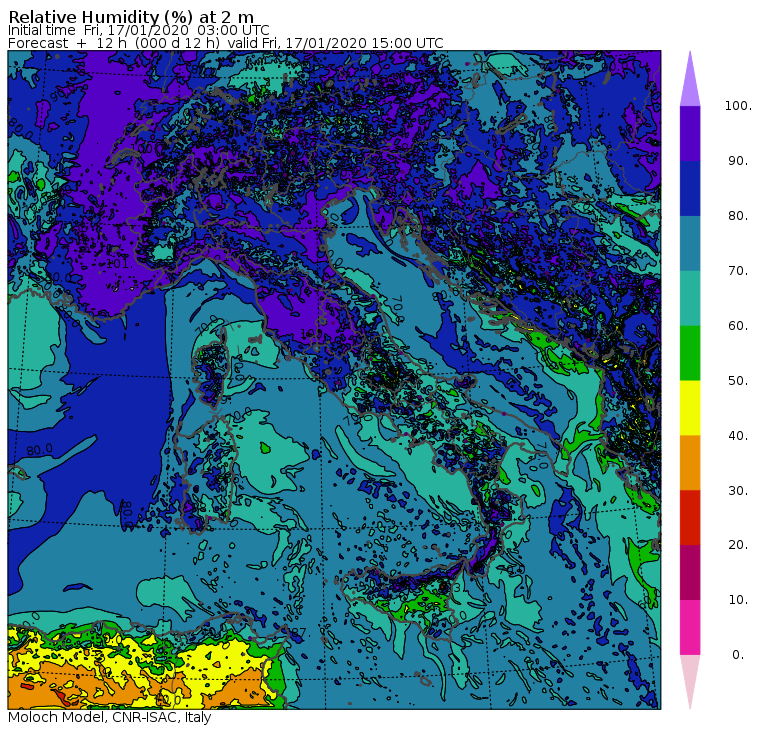Click the "90." legend label
The height and width of the screenshot is (731, 760).
click(x=738, y=161)
